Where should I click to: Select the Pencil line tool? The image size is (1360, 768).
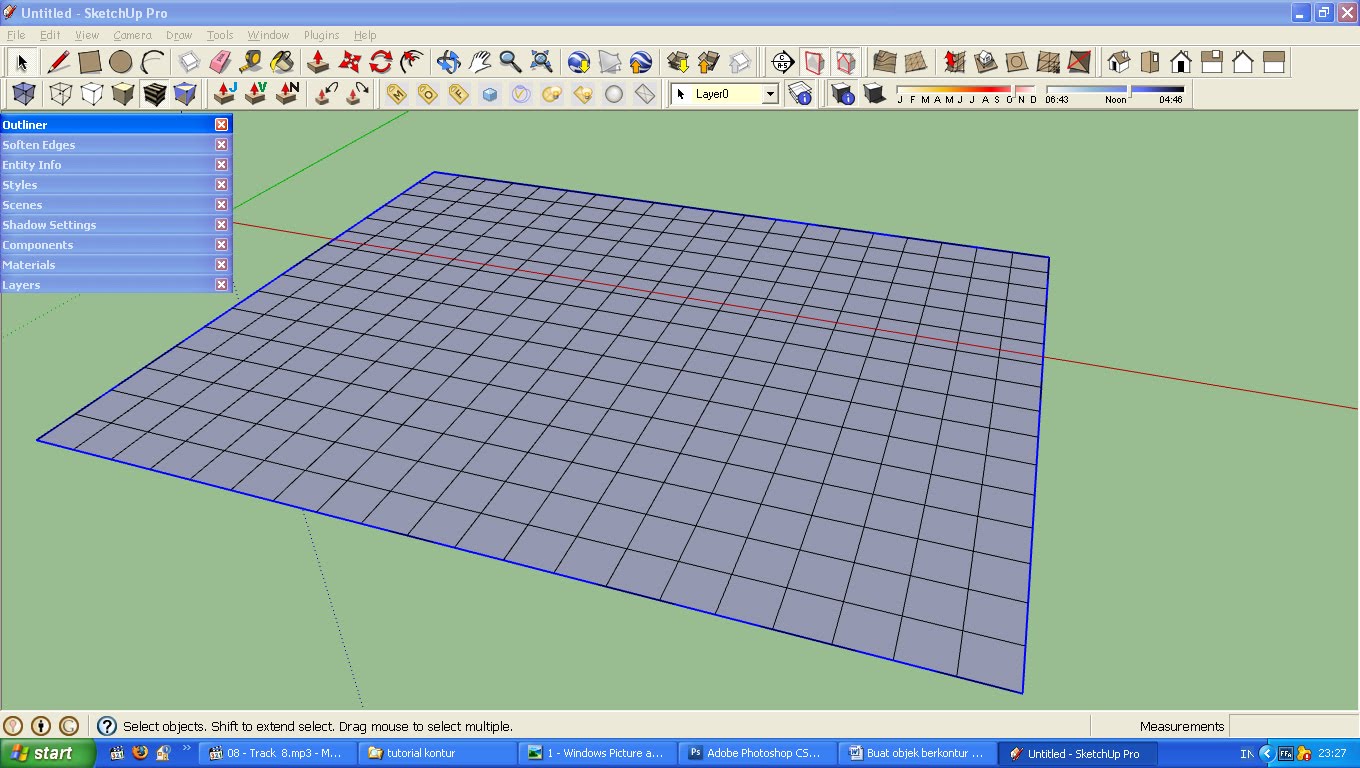(x=58, y=62)
